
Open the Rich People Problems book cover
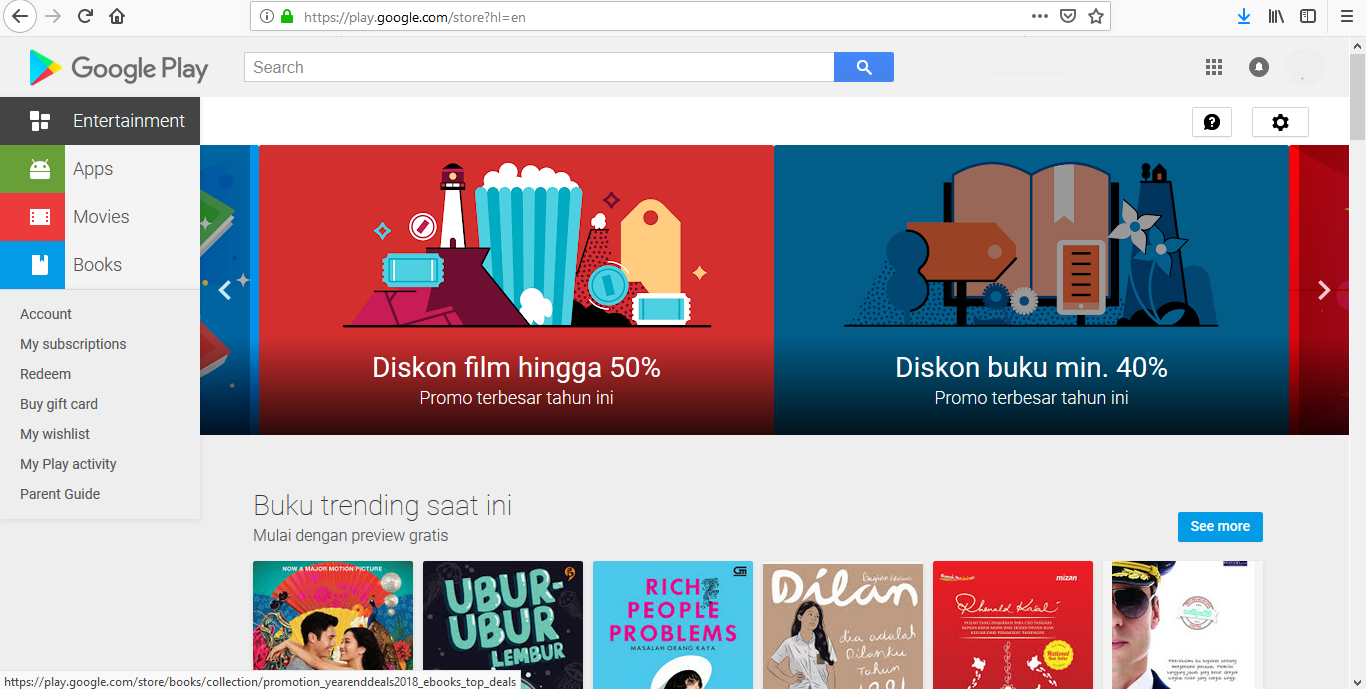pos(673,625)
